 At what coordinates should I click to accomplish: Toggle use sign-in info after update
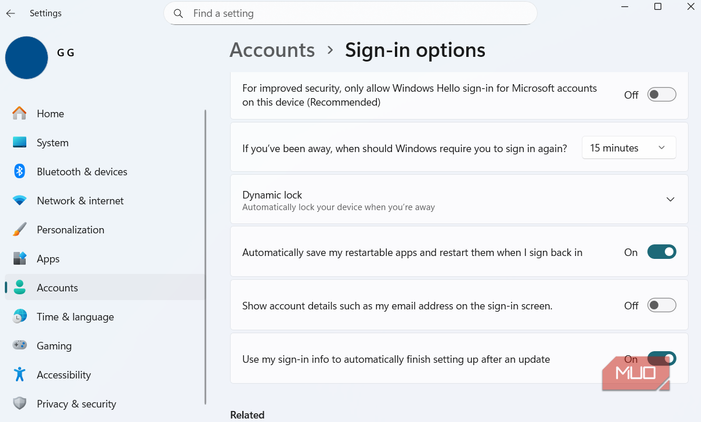point(662,359)
